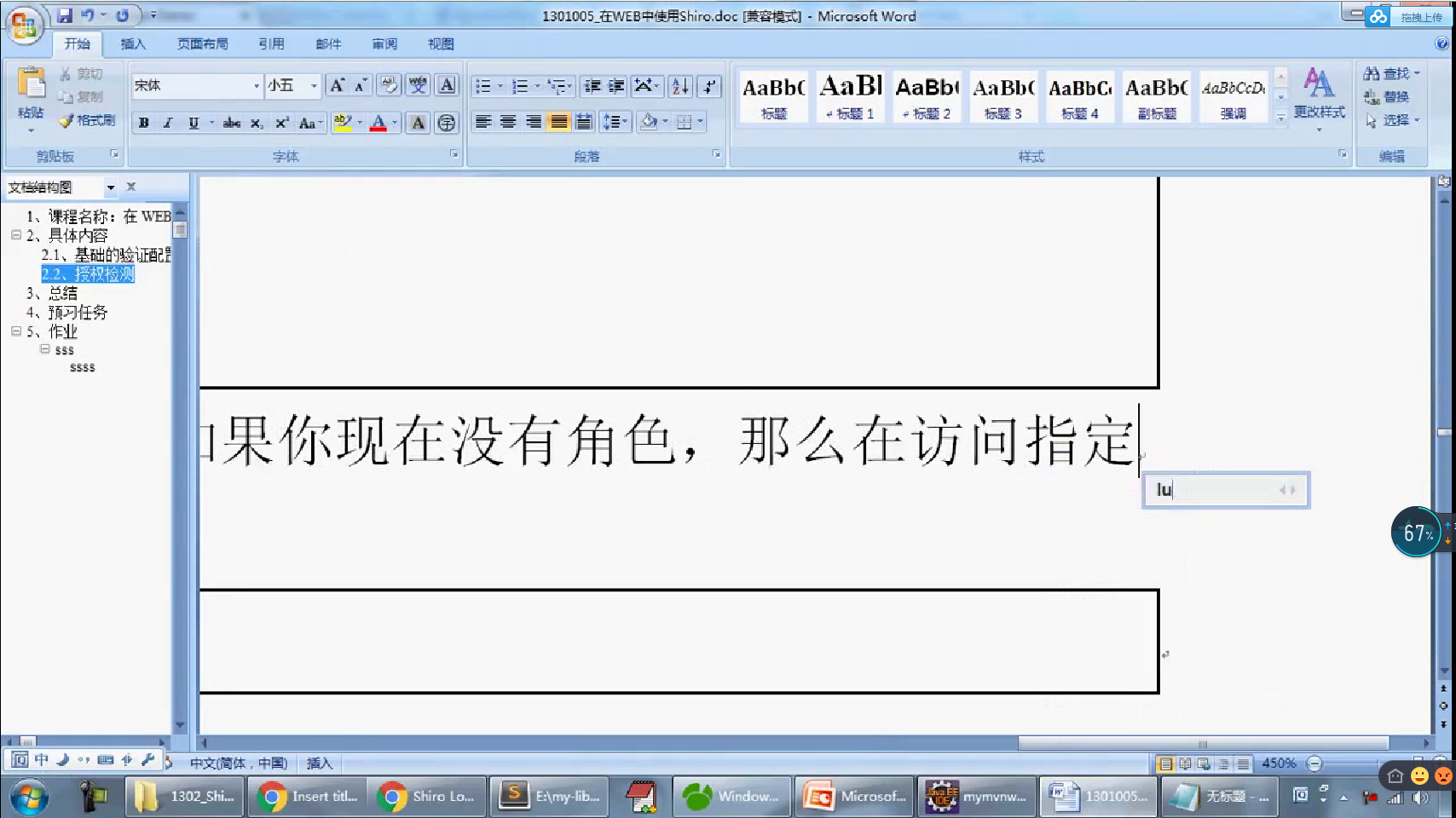
Task: Open the Numbering list dropdown arrow
Action: (x=537, y=86)
